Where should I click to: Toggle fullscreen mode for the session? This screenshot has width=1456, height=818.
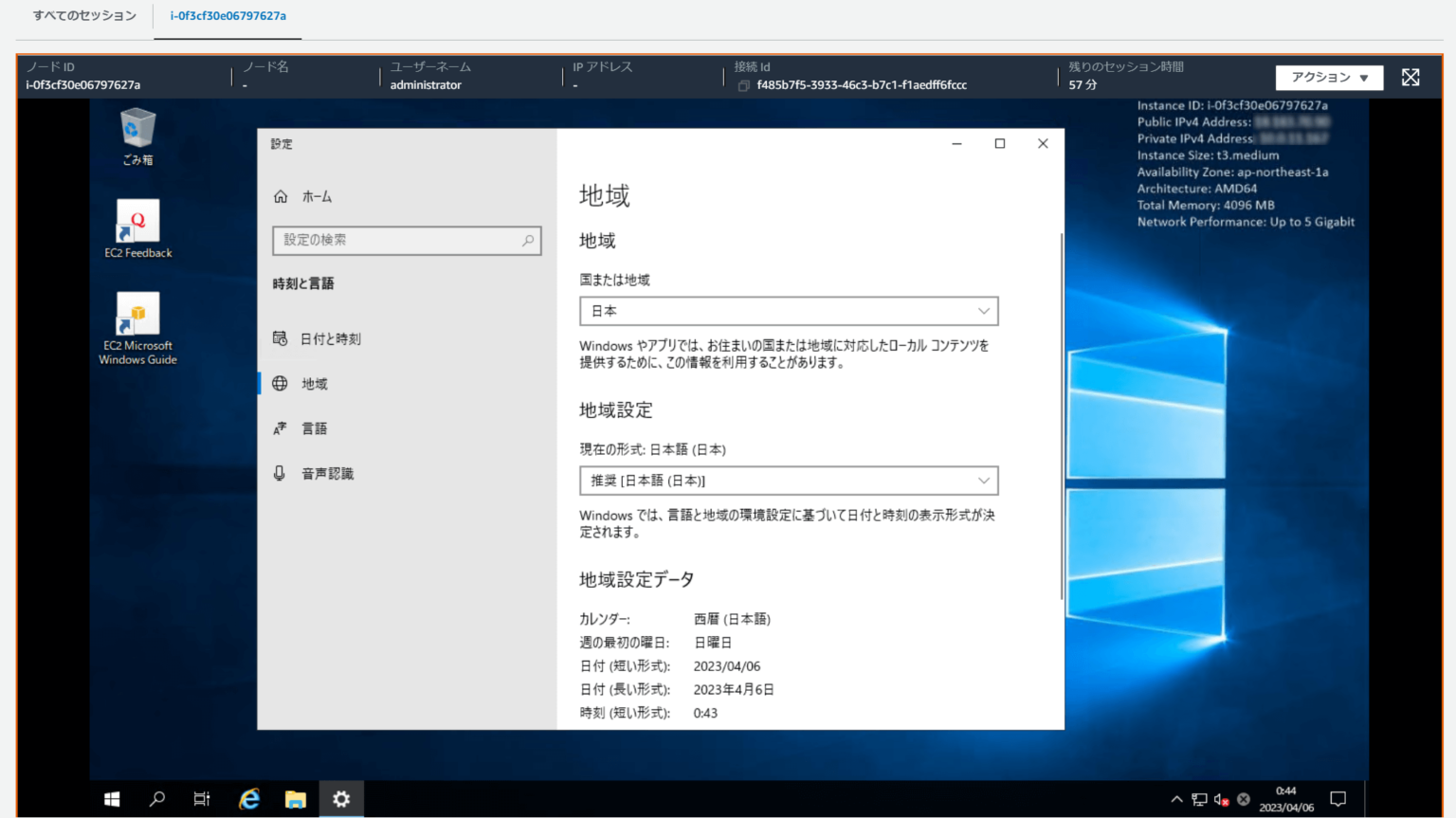1410,78
